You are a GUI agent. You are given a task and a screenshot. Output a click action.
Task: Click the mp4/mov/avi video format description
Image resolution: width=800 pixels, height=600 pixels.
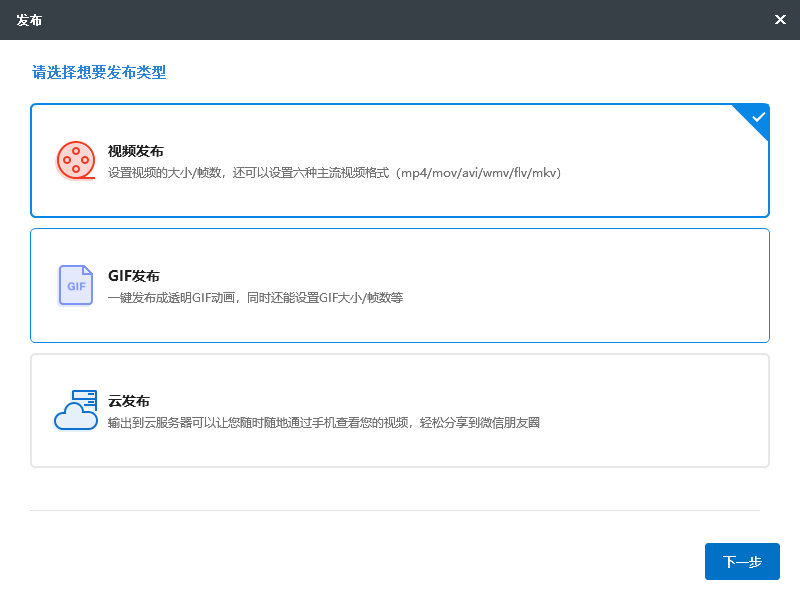tap(334, 173)
